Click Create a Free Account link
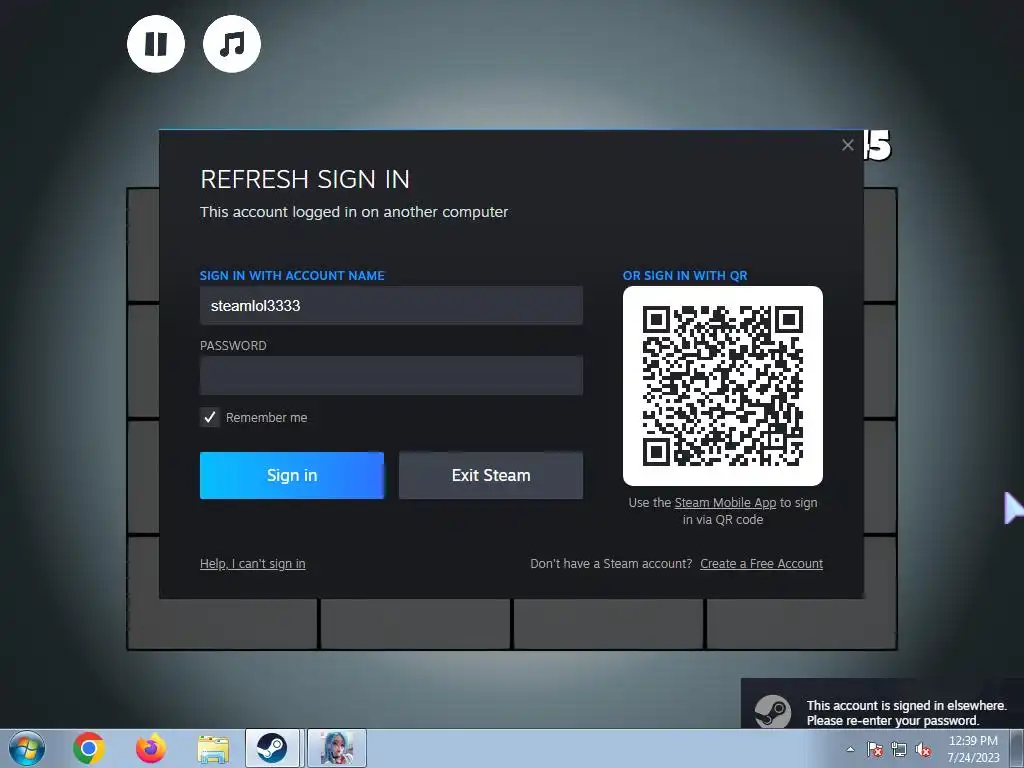The height and width of the screenshot is (768, 1024). click(761, 564)
